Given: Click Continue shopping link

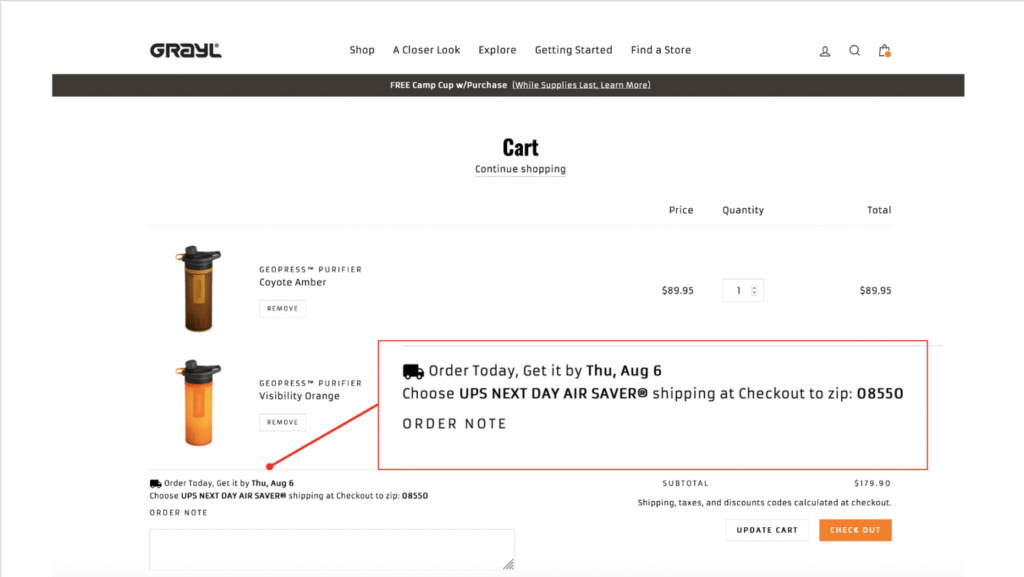Looking at the screenshot, I should tap(520, 169).
